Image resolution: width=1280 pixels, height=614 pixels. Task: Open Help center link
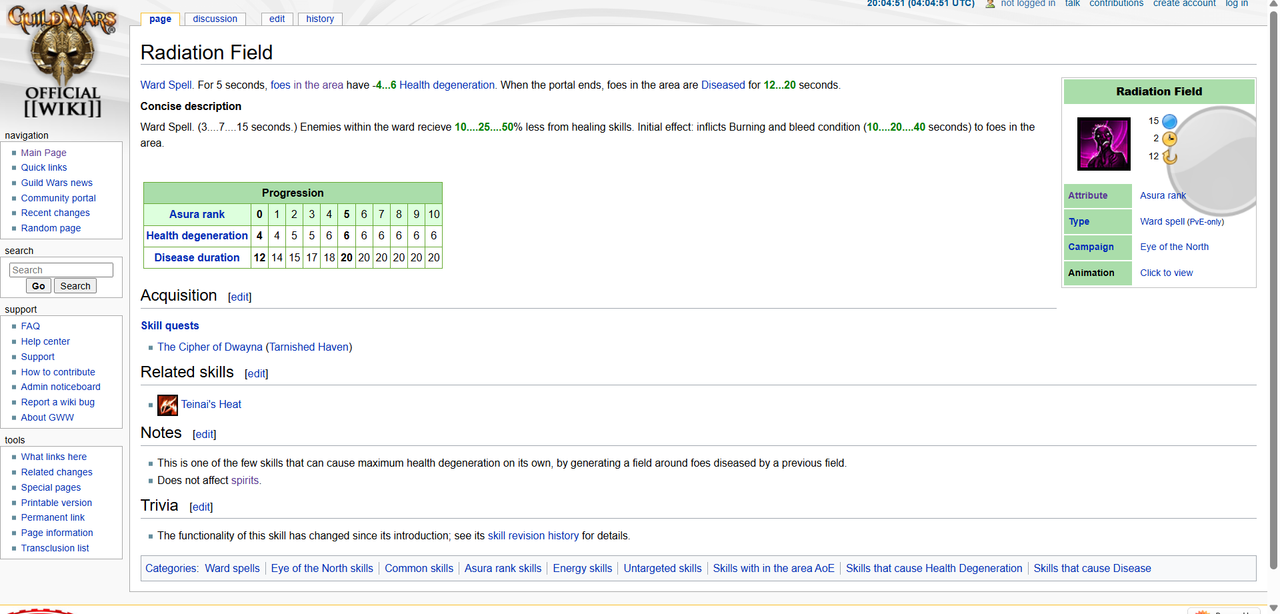(46, 341)
